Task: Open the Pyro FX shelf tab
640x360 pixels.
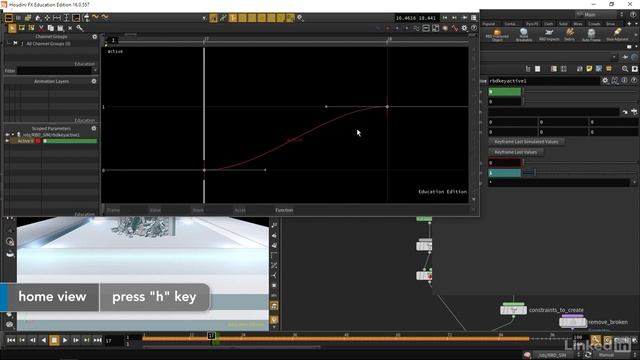Action: (x=532, y=24)
